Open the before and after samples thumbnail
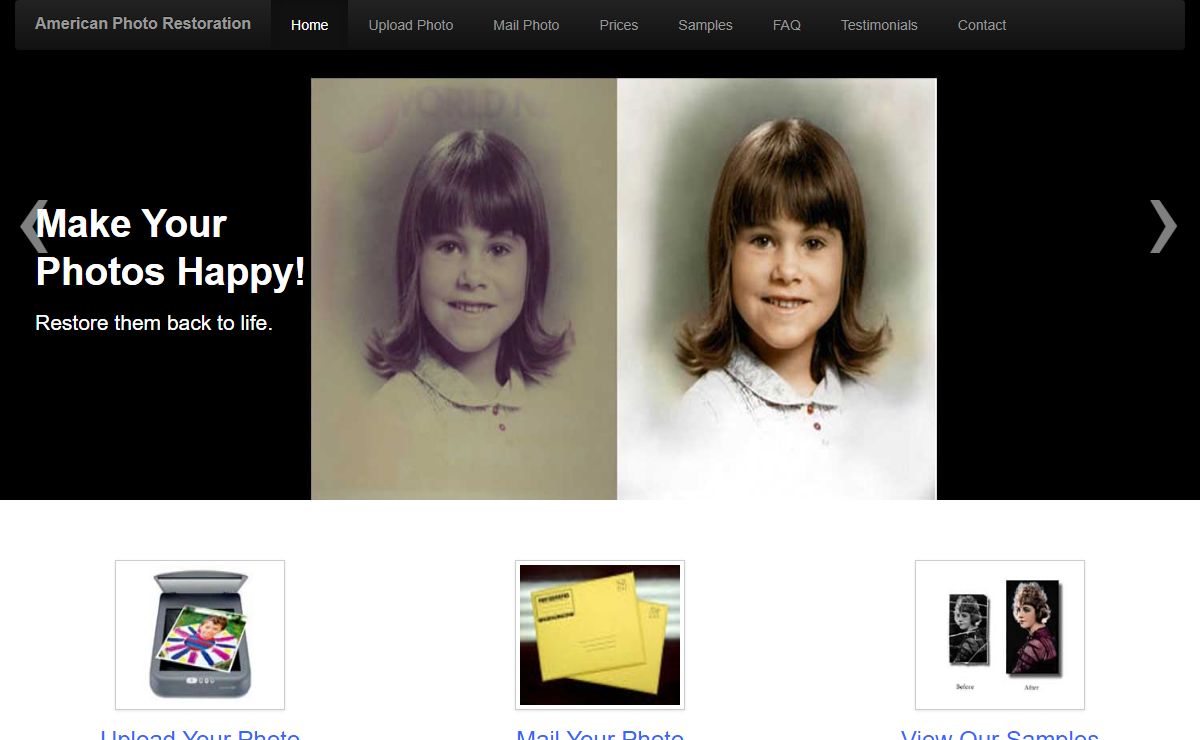Viewport: 1200px width, 740px height. tap(1000, 635)
